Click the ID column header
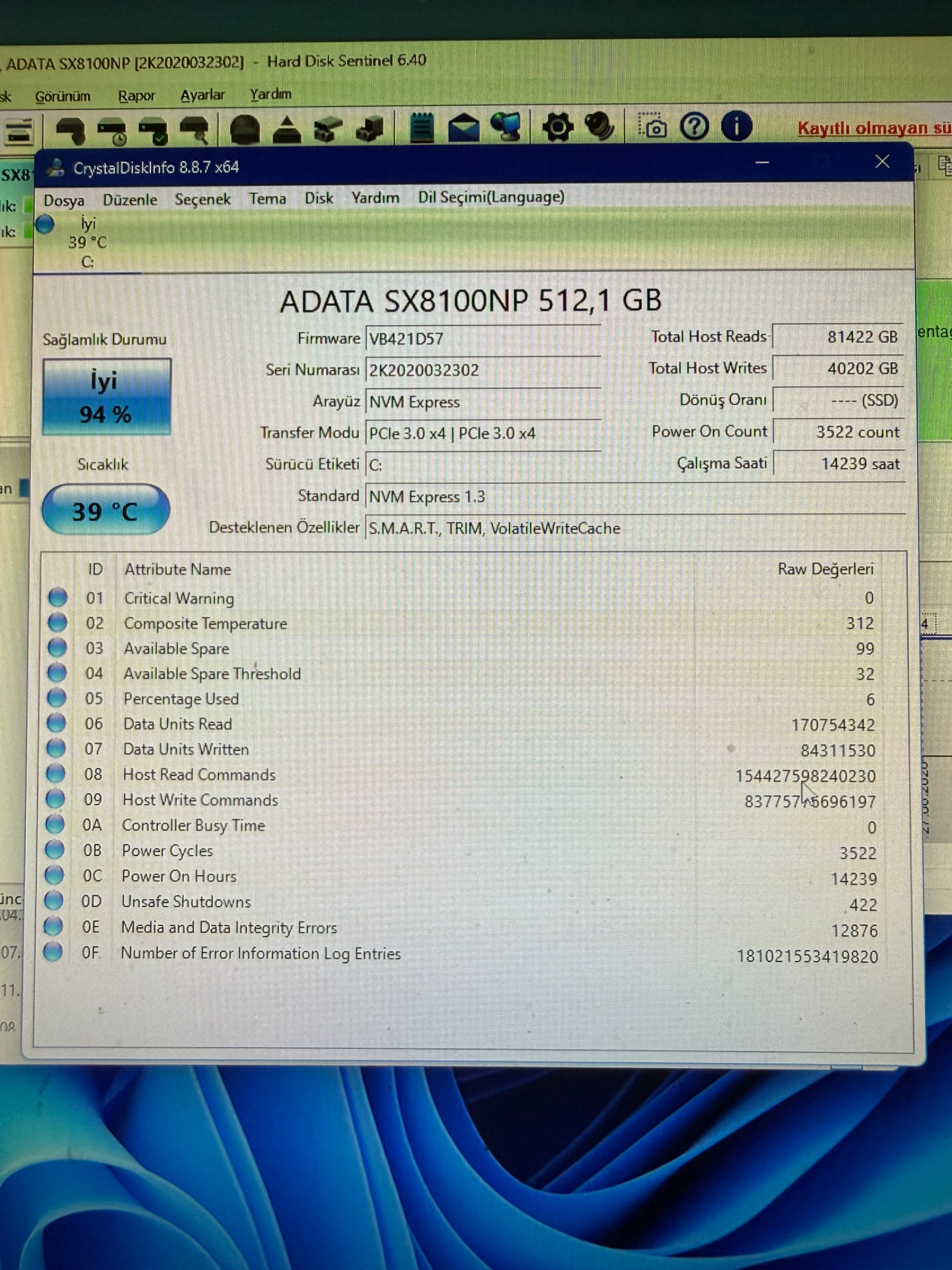This screenshot has width=952, height=1270. coord(95,569)
